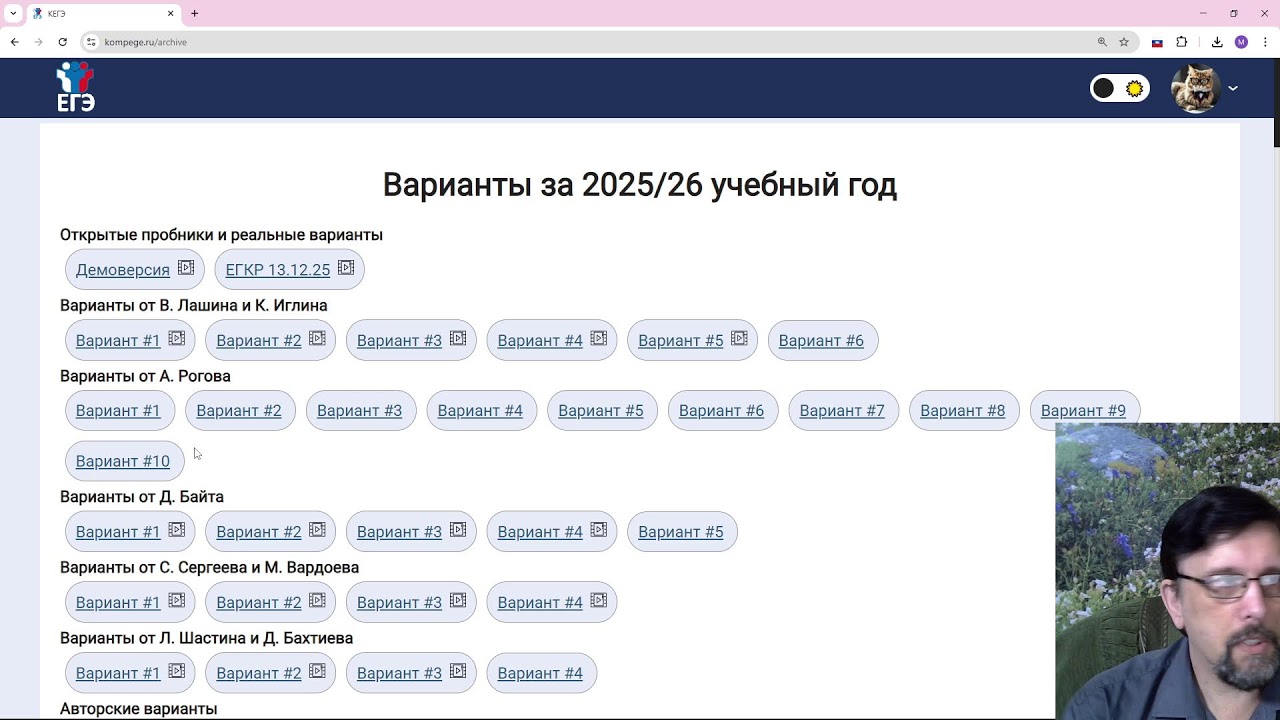The height and width of the screenshot is (720, 1280).
Task: Open the browser zoom magnifier icon
Action: click(x=1102, y=42)
